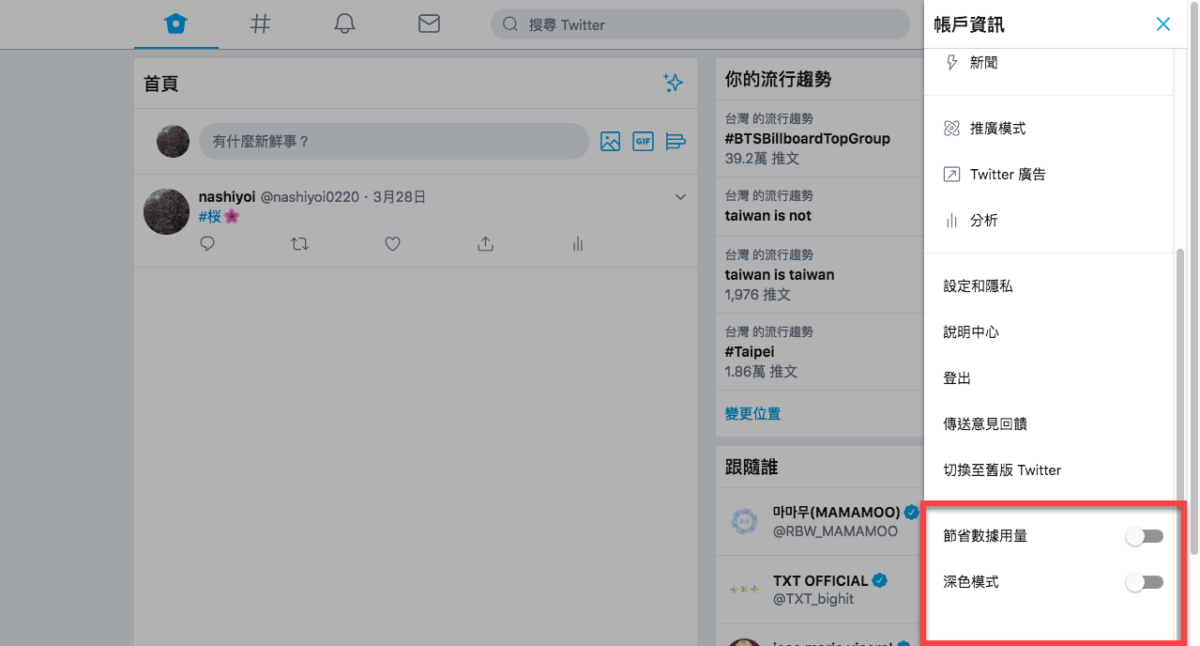Click the TXT OFFICIAL profile avatar
This screenshot has width=1200, height=646.
[x=744, y=589]
